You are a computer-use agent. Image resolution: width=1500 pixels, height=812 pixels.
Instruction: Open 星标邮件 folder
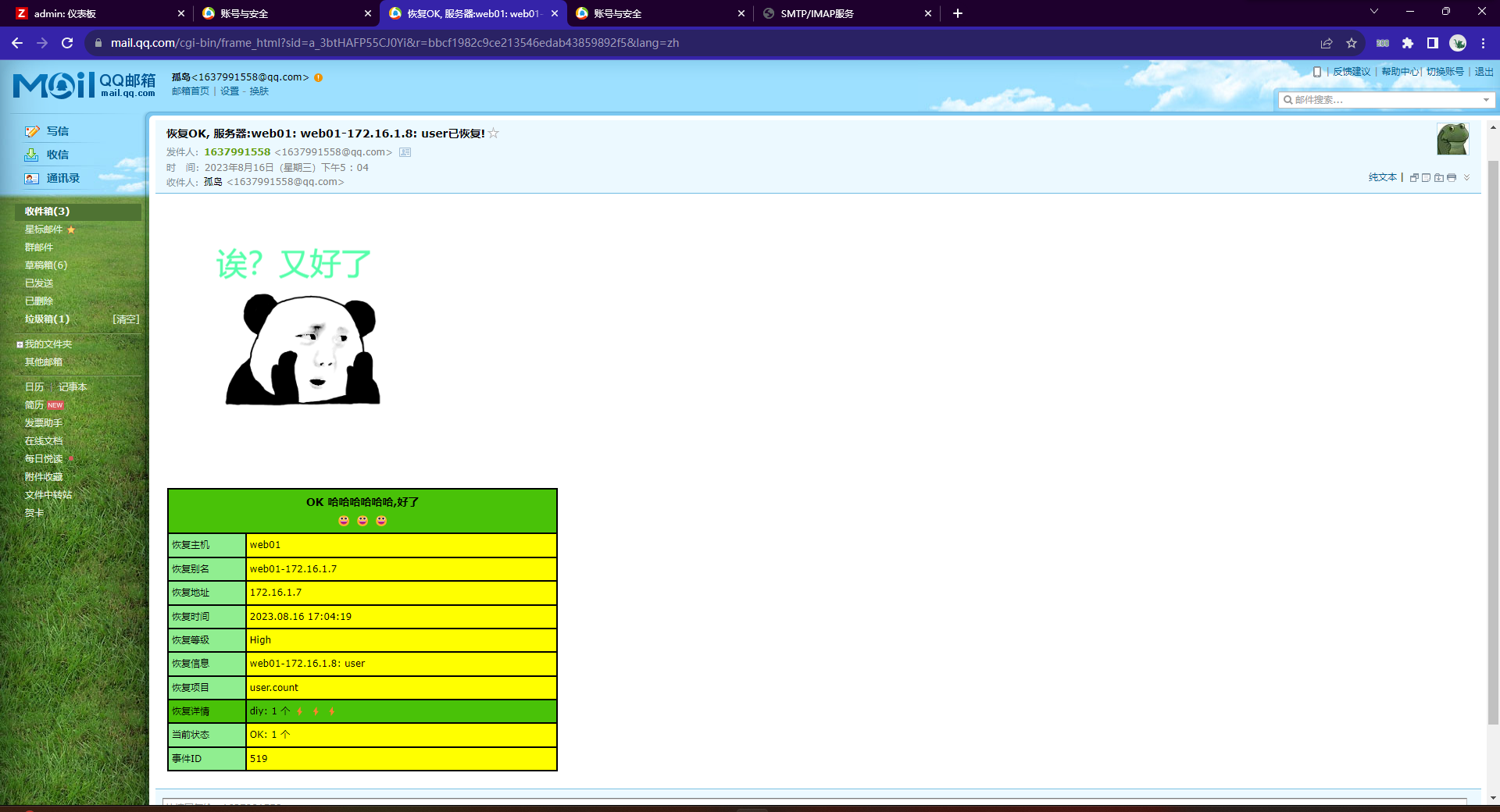pyautogui.click(x=44, y=230)
